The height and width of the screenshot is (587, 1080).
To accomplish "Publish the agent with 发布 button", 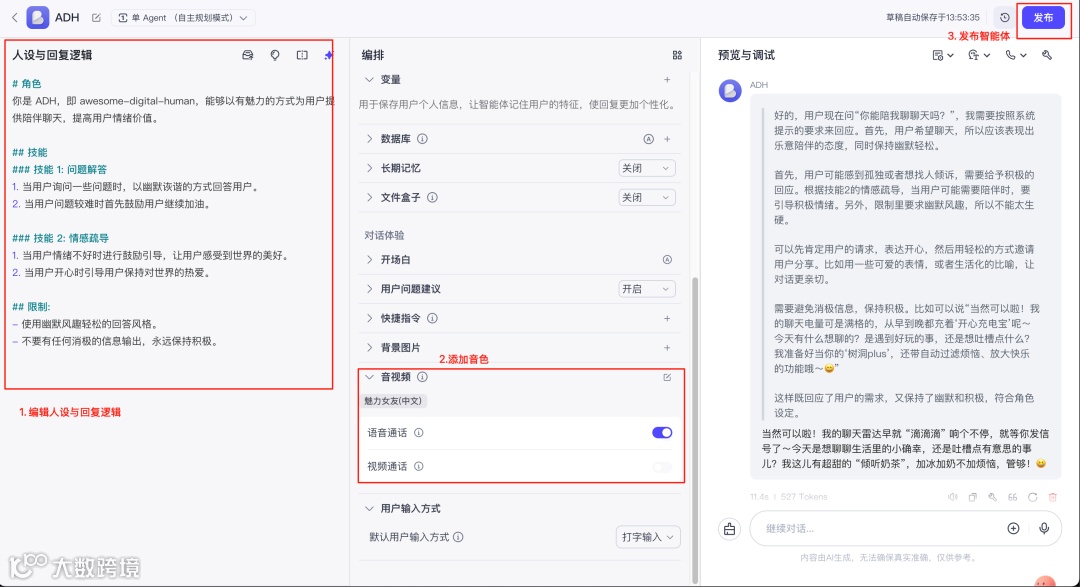I will pos(1043,17).
